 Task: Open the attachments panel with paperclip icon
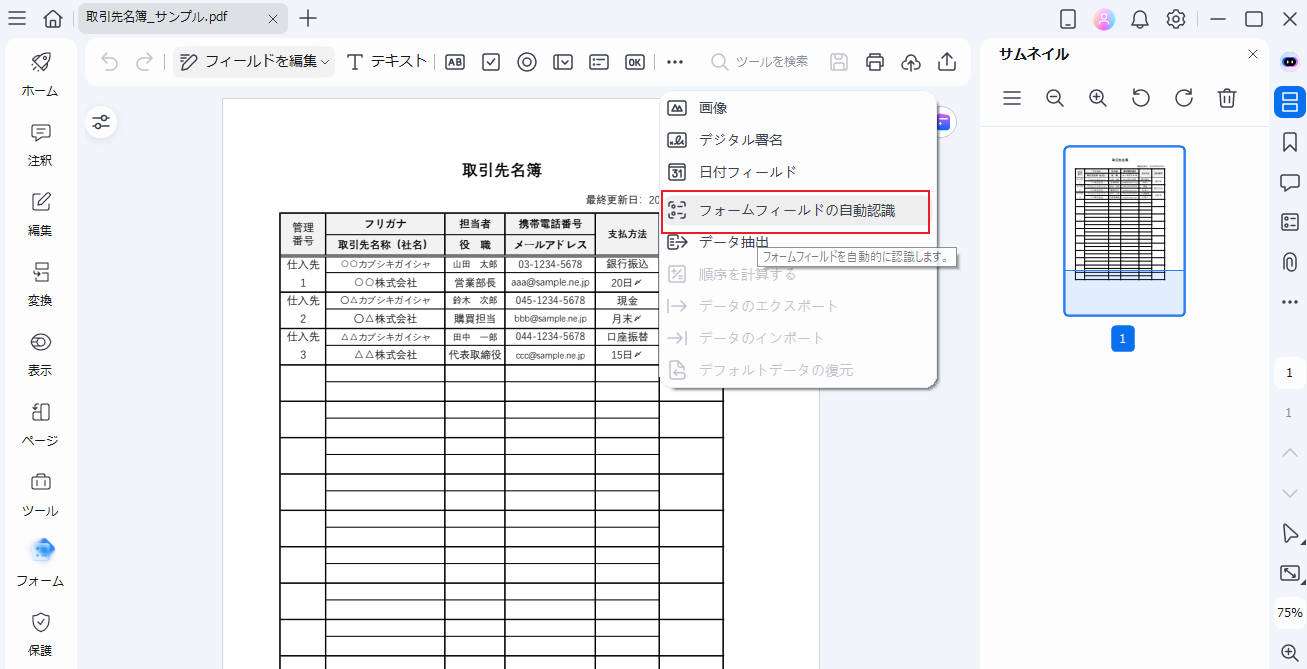(x=1289, y=261)
